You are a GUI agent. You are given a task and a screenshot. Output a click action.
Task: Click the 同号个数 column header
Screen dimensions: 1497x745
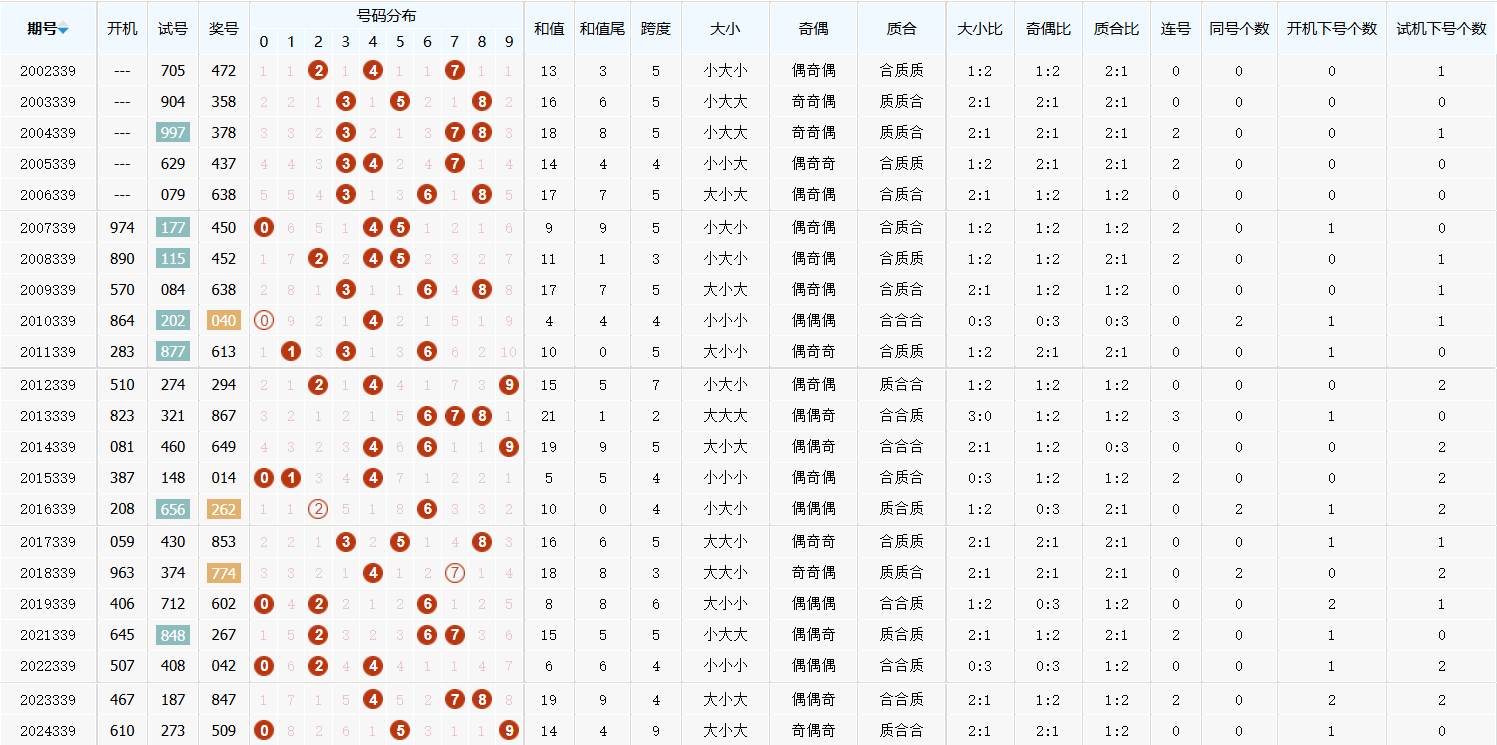pos(1239,28)
